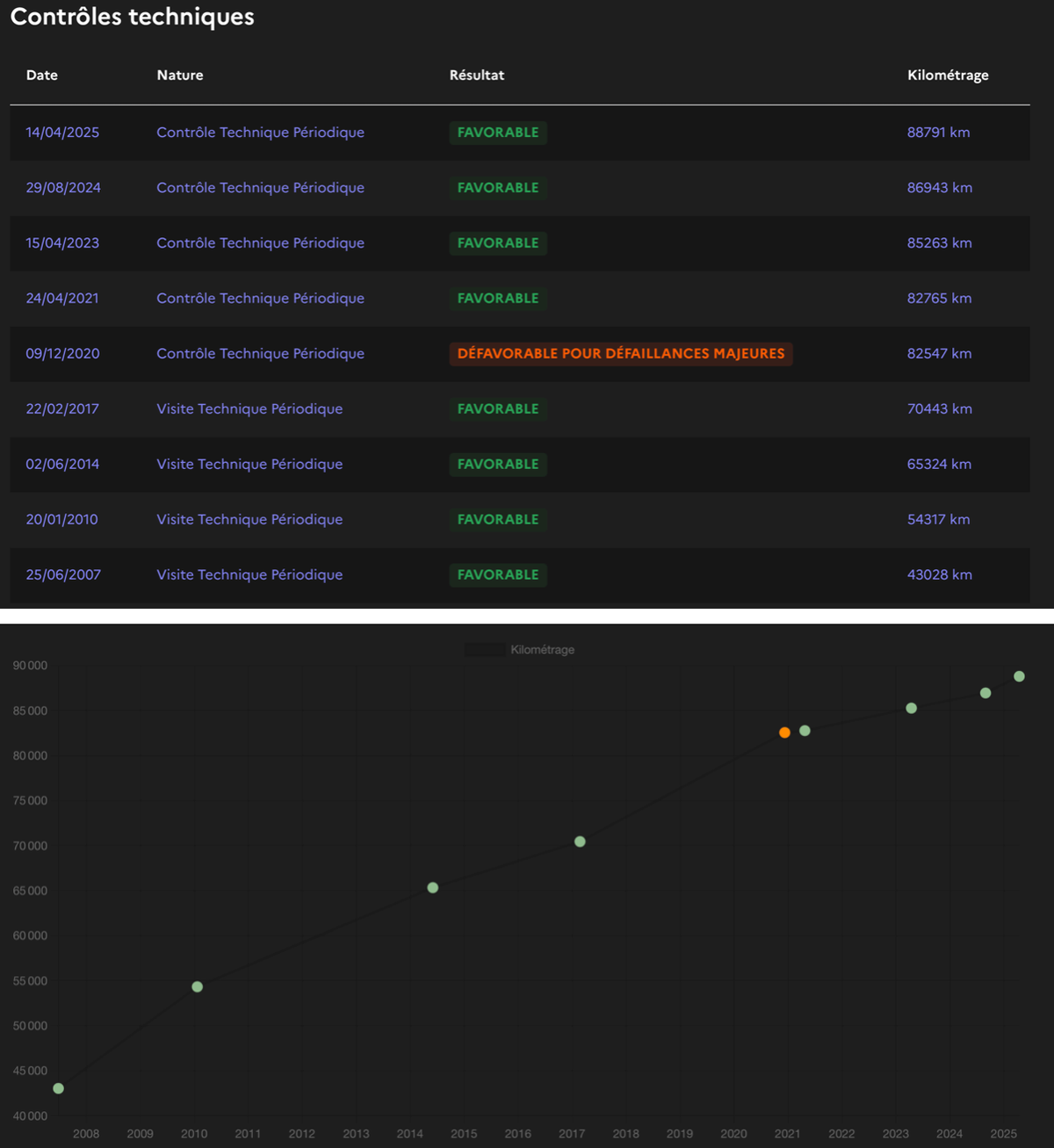Open the 29/08/2024 date entry
Screen dimensions: 1054x1148
(63, 188)
